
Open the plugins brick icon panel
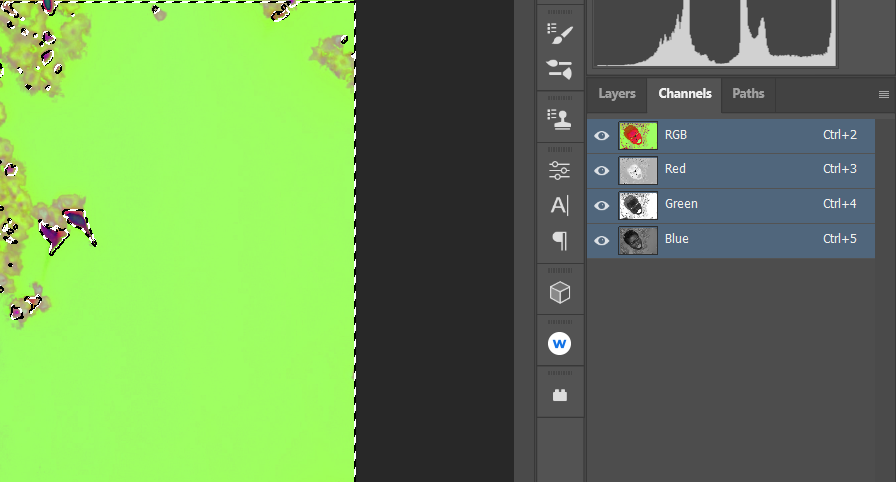[559, 395]
